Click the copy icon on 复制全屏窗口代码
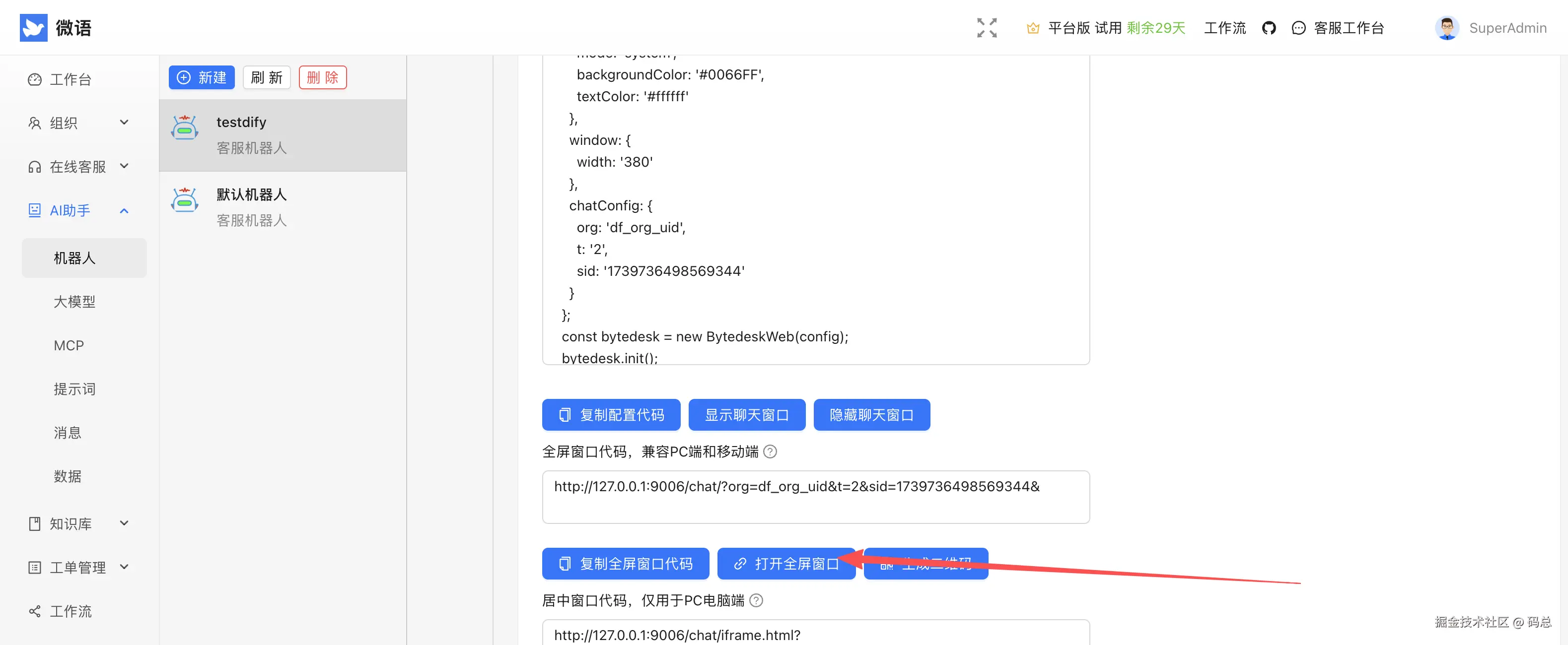The image size is (1568, 645). coord(566,564)
